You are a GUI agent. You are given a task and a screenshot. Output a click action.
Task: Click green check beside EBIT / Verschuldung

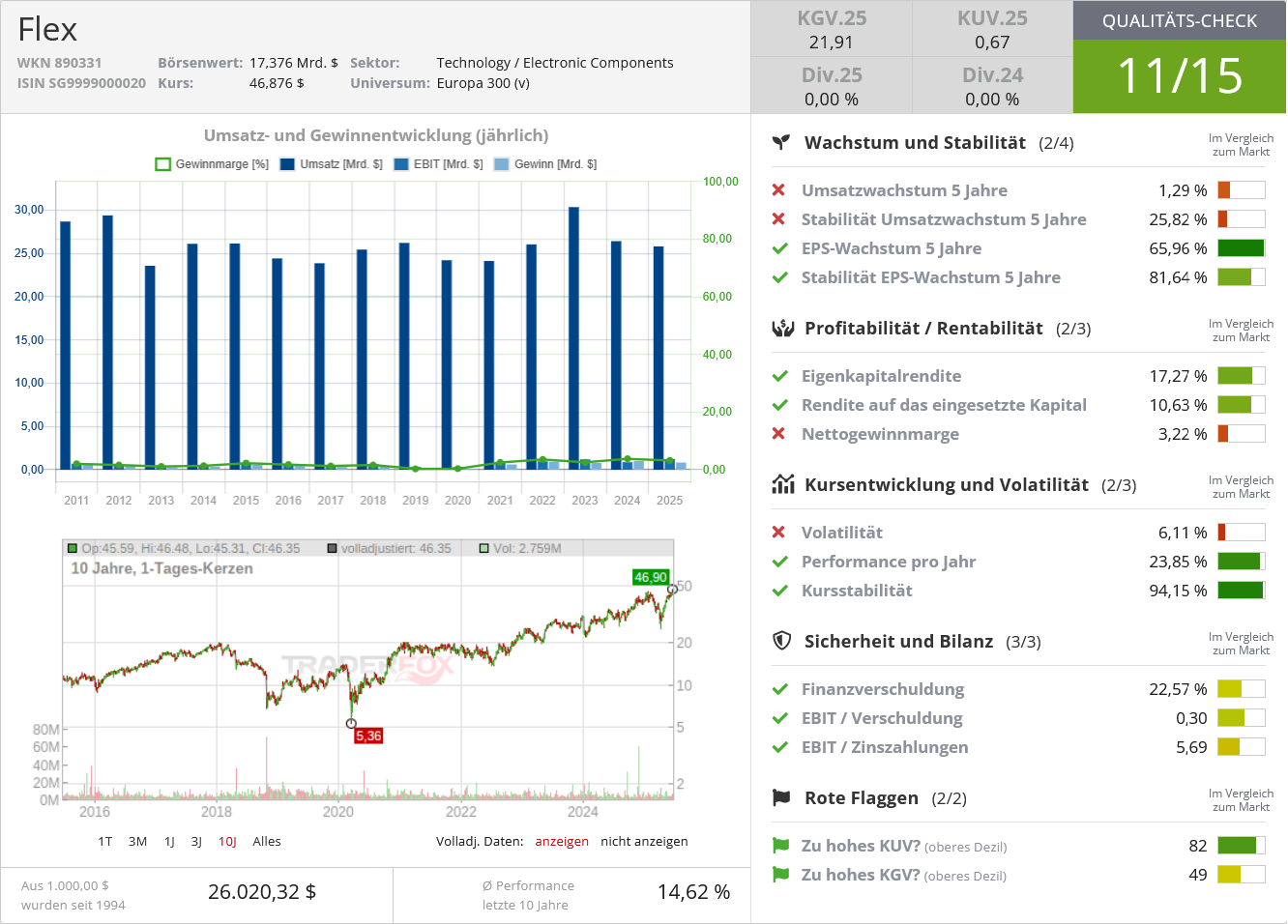click(779, 718)
